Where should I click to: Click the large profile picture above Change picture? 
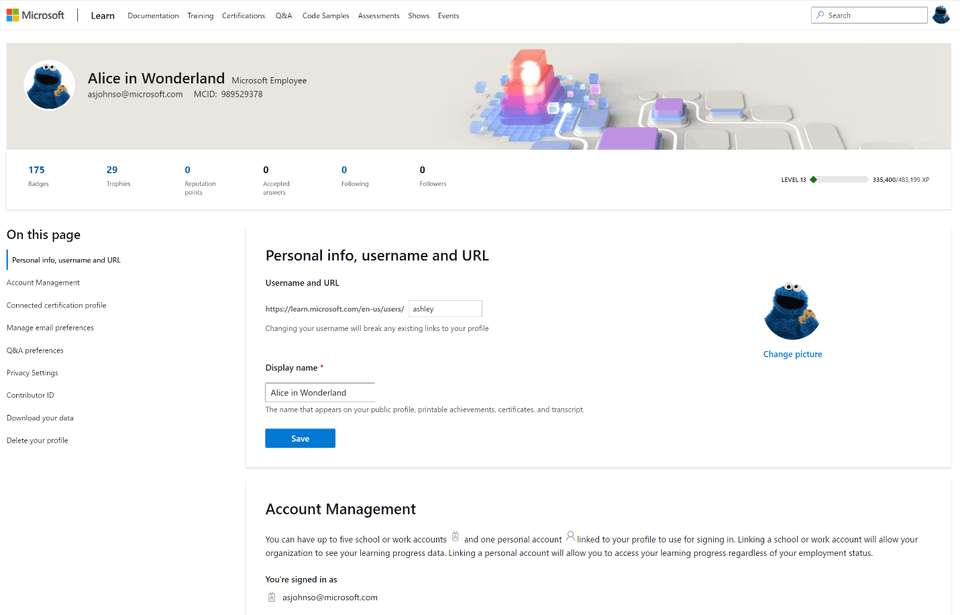click(x=792, y=311)
